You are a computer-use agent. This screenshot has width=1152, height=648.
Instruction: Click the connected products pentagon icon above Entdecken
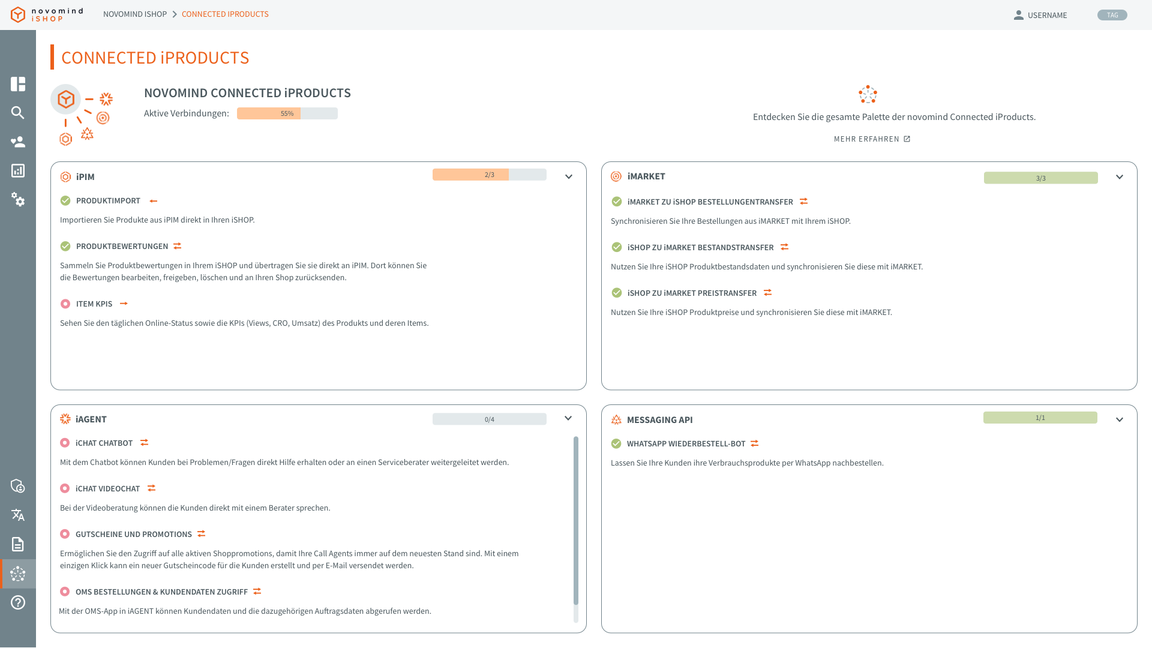tap(868, 94)
